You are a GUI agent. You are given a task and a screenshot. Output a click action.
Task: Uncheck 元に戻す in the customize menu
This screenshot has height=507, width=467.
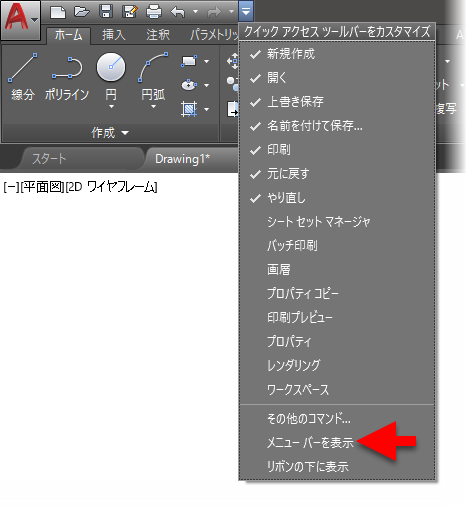click(337, 174)
